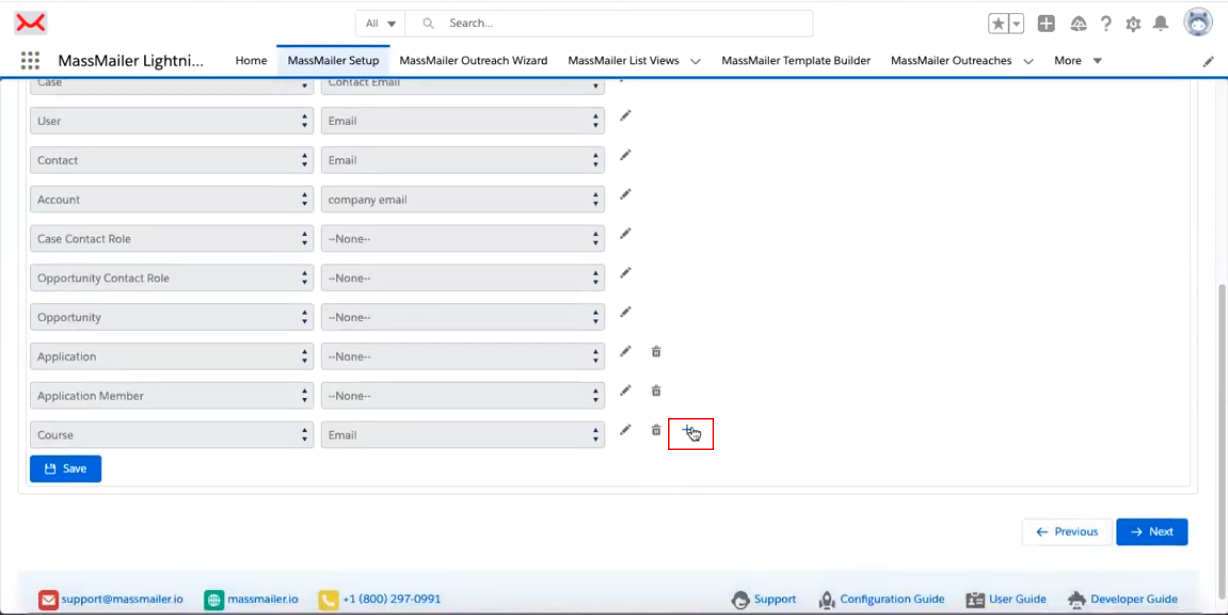Click the edit navigation pencil icon
The width and height of the screenshot is (1228, 615).
(x=1208, y=61)
